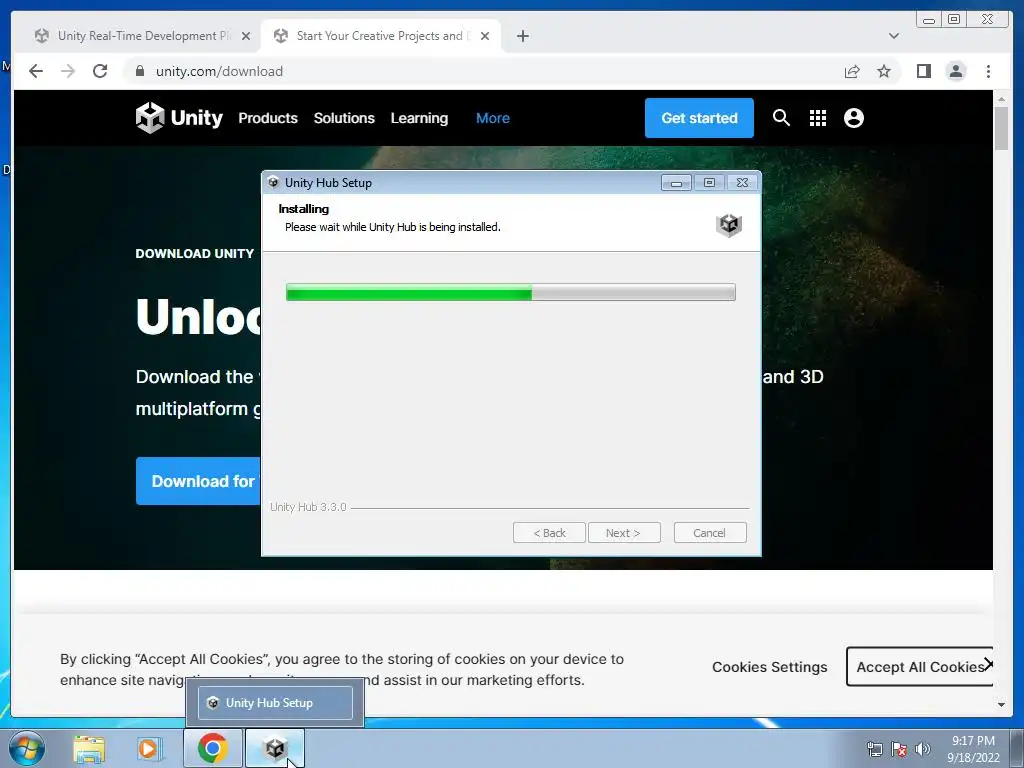Image resolution: width=1024 pixels, height=768 pixels.
Task: Click the Unity logo on the website header
Action: point(179,118)
